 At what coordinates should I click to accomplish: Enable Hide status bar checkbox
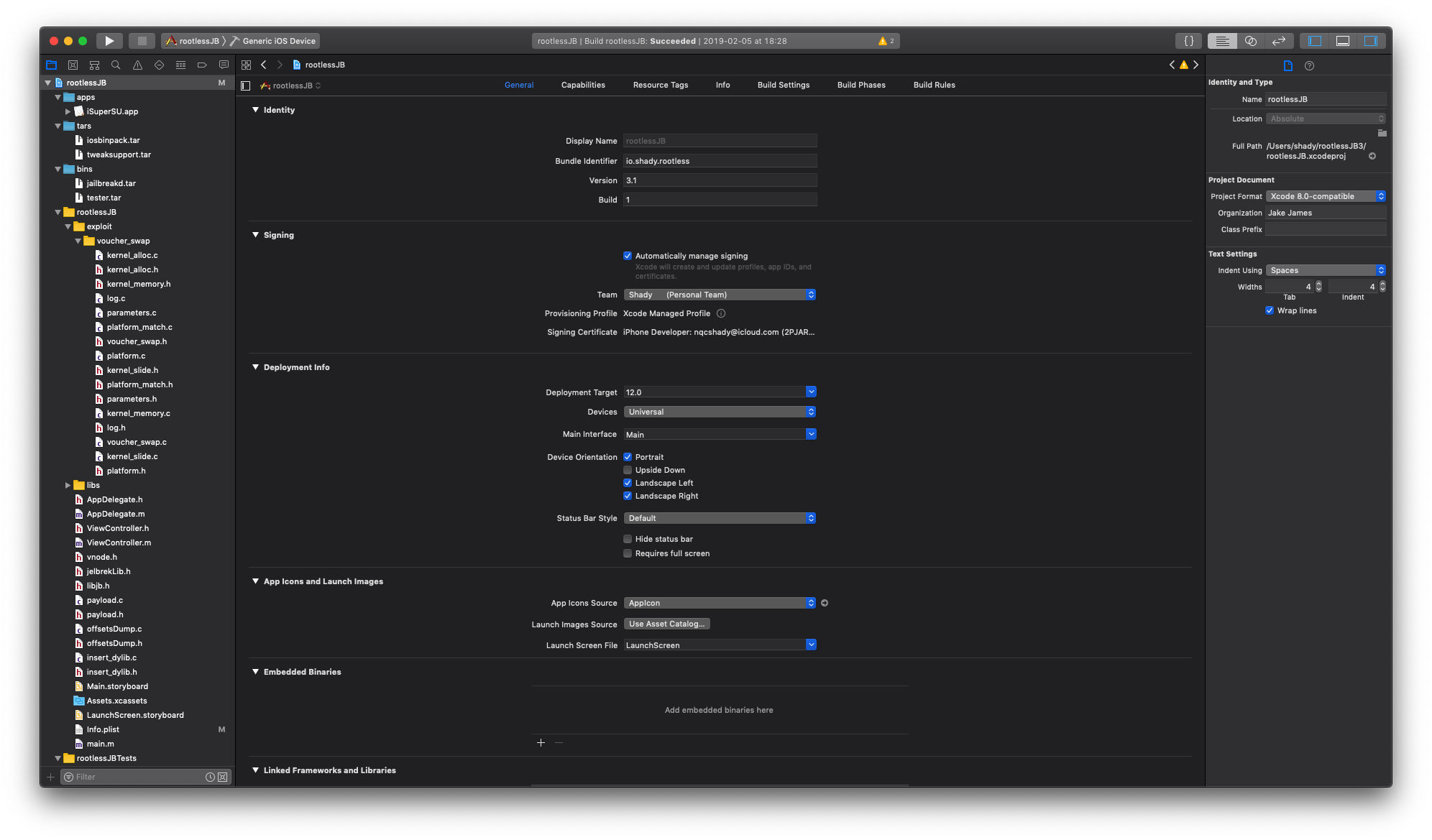pos(628,539)
